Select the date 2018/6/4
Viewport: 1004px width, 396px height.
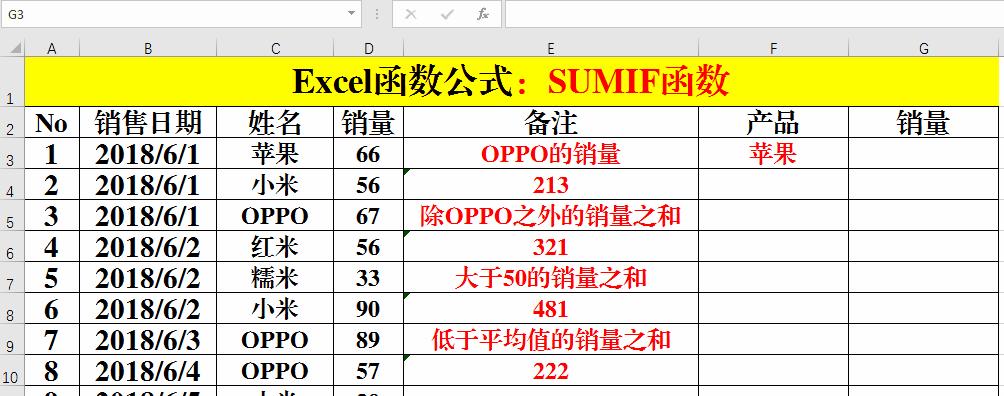(148, 370)
